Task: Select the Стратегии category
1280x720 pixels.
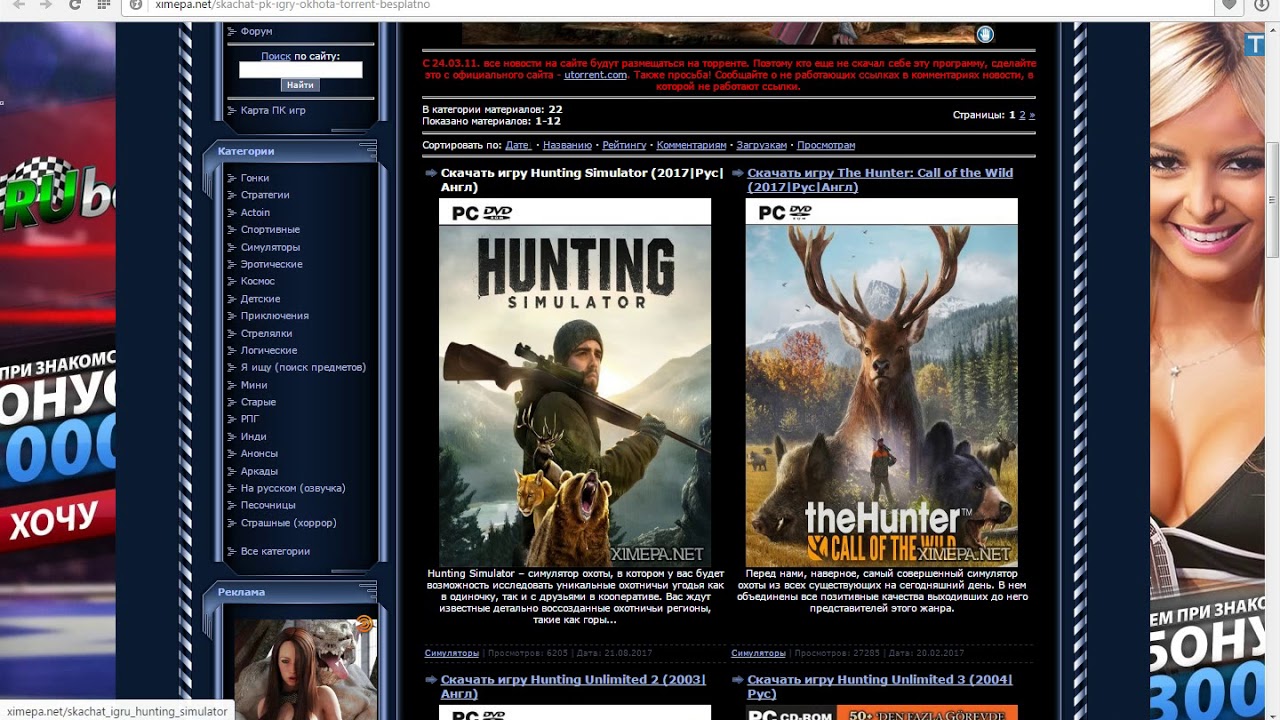Action: 265,195
